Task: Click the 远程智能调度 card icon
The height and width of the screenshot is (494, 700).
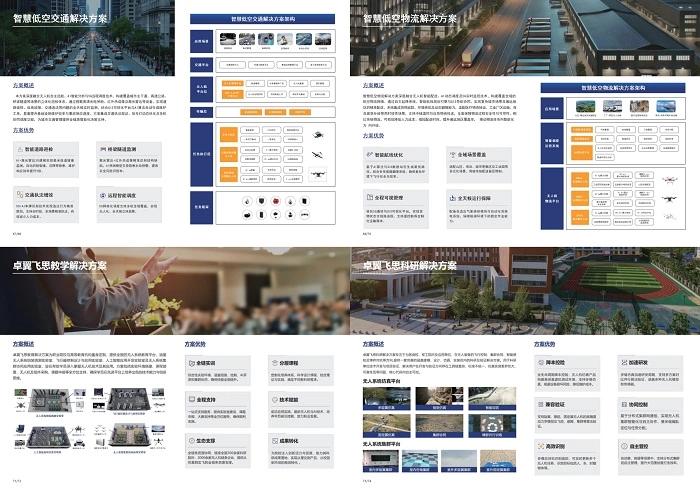Action: tap(104, 194)
